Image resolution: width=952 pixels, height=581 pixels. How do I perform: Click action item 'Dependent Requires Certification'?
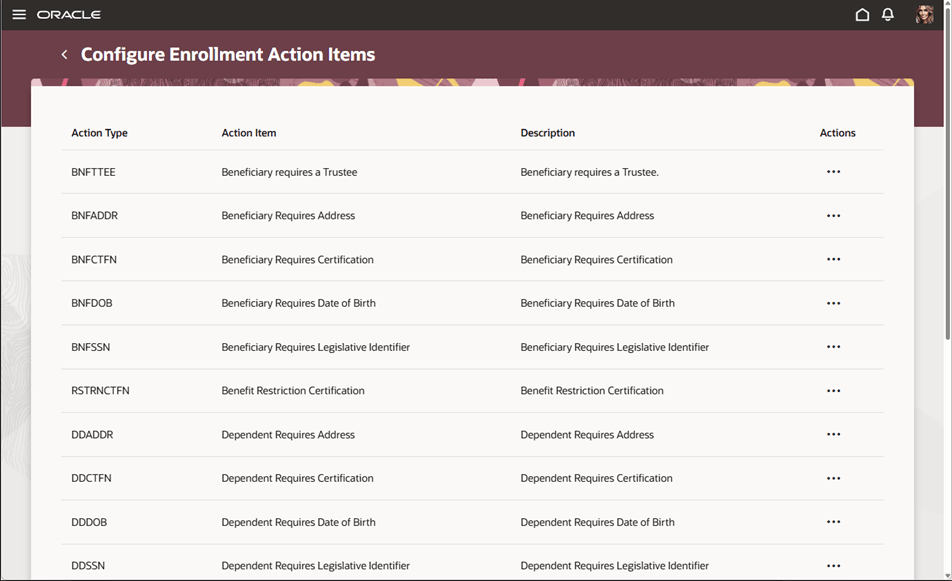pyautogui.click(x=297, y=478)
